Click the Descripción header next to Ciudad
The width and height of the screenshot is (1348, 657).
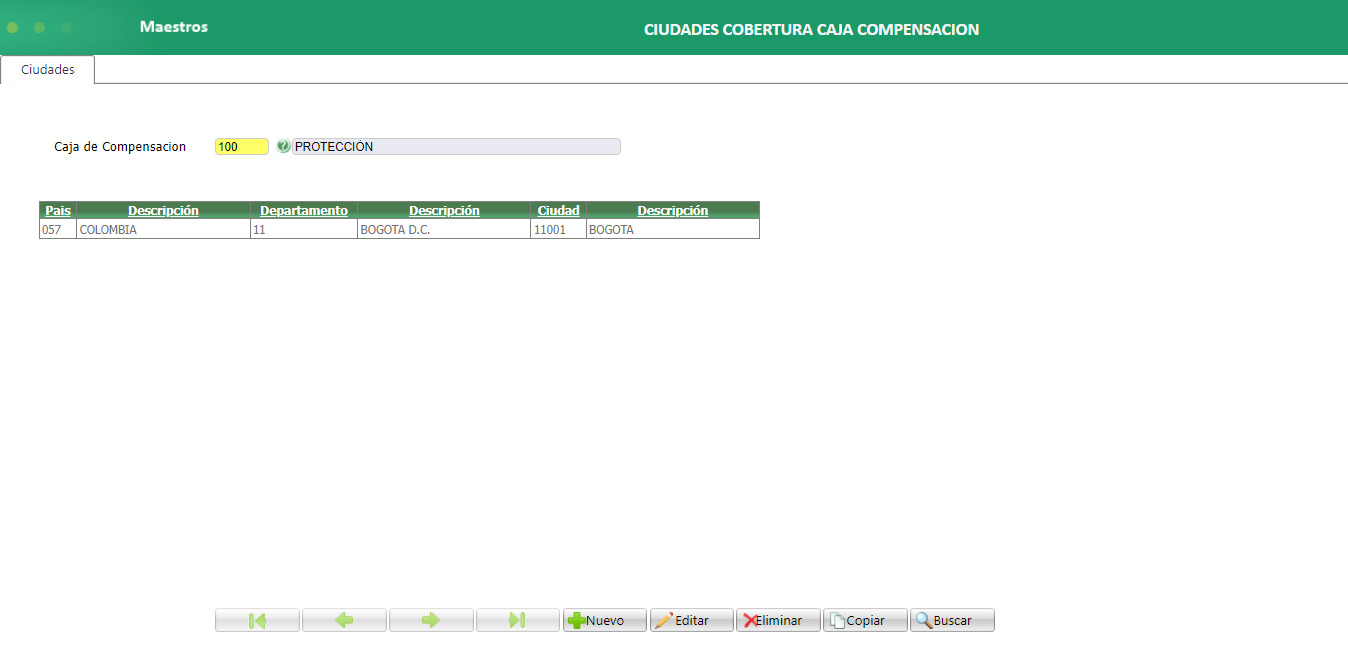pos(673,210)
